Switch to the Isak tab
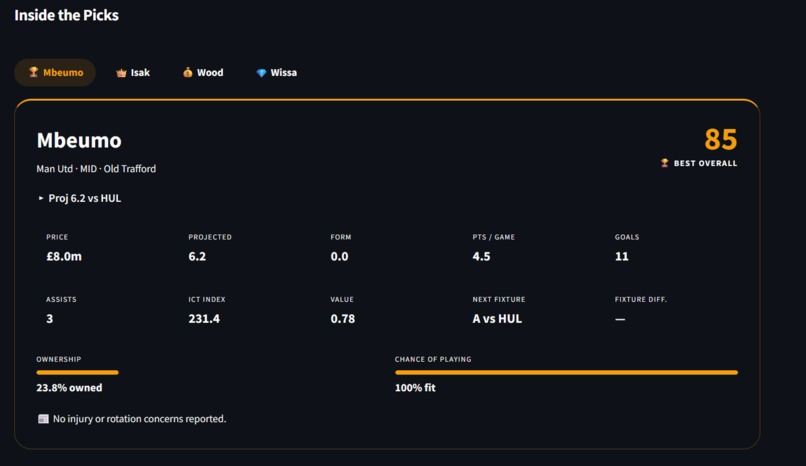 point(133,72)
